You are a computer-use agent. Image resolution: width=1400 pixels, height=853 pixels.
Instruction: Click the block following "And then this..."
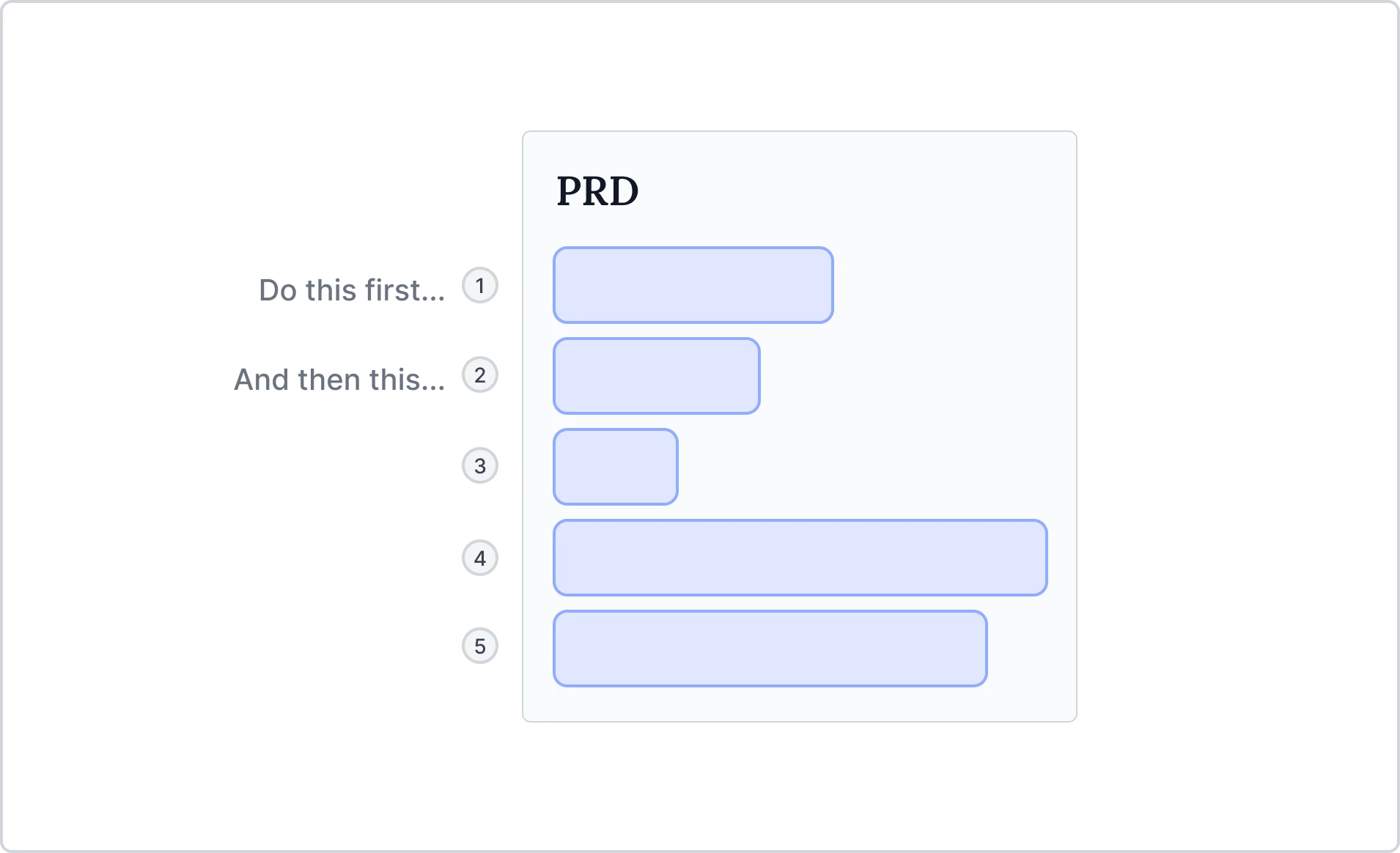tap(656, 376)
